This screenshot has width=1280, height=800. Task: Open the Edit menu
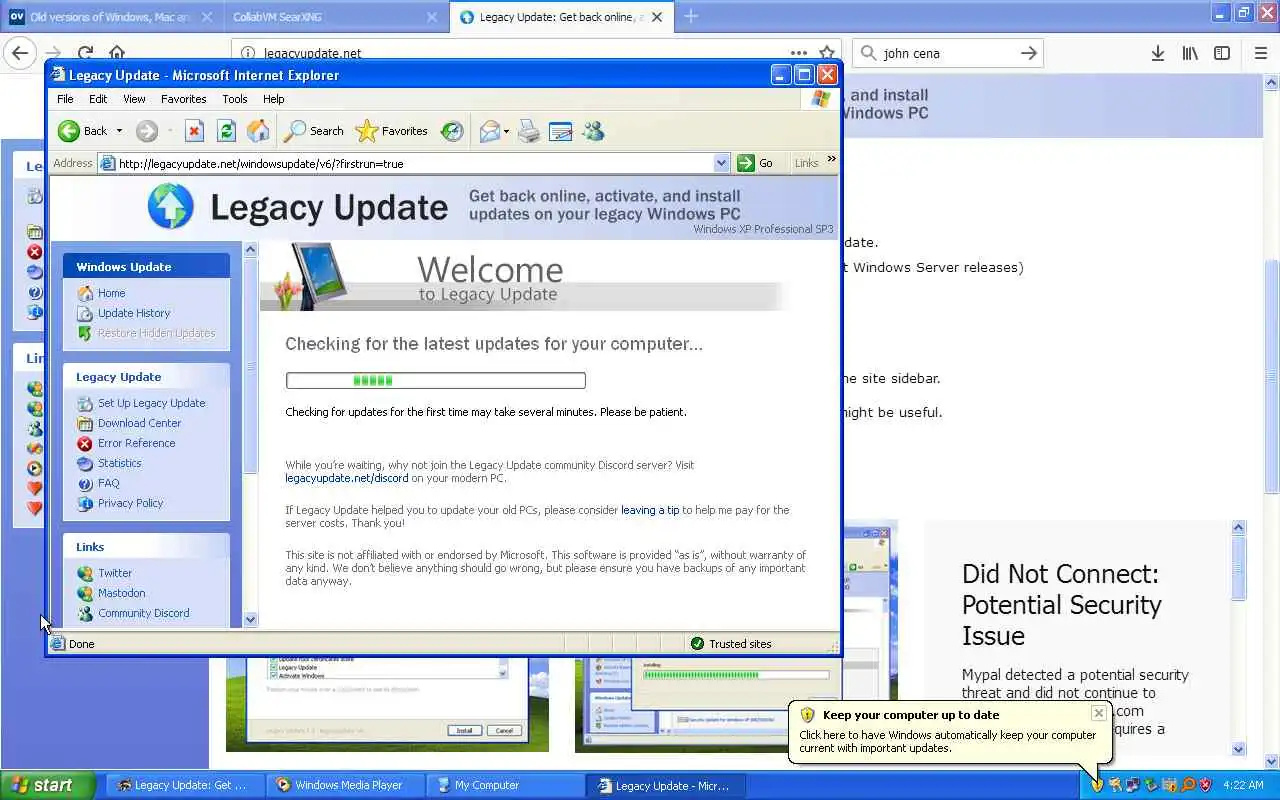(98, 99)
